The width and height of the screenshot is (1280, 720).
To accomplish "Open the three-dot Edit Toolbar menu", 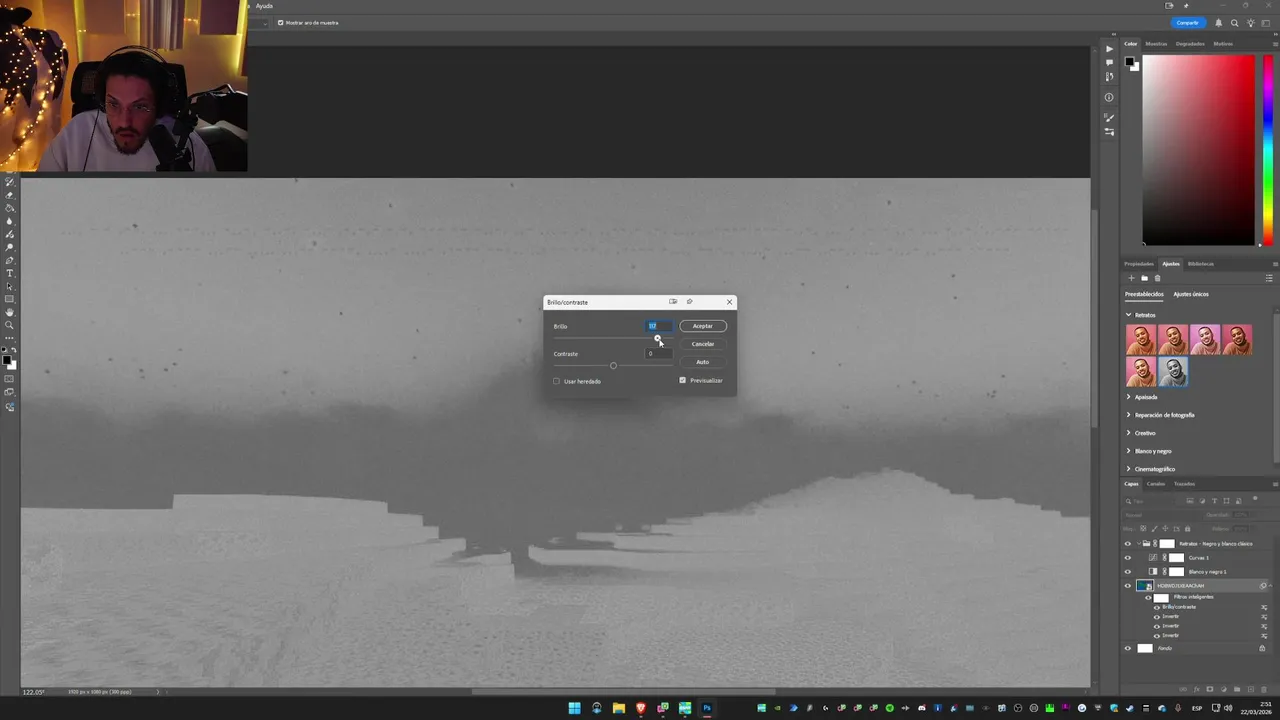I will point(10,338).
